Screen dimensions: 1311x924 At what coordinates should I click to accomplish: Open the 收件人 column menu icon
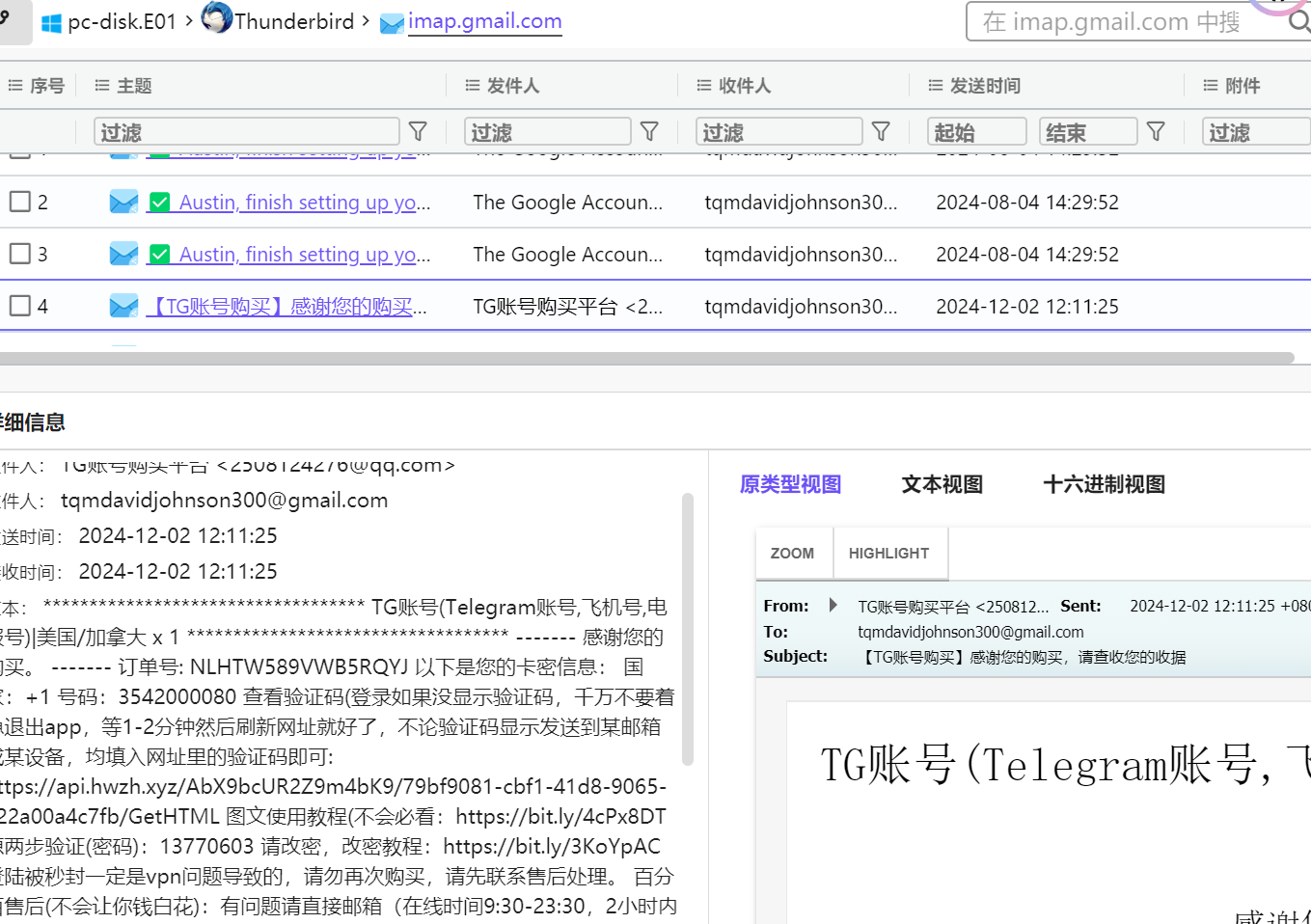(x=704, y=86)
